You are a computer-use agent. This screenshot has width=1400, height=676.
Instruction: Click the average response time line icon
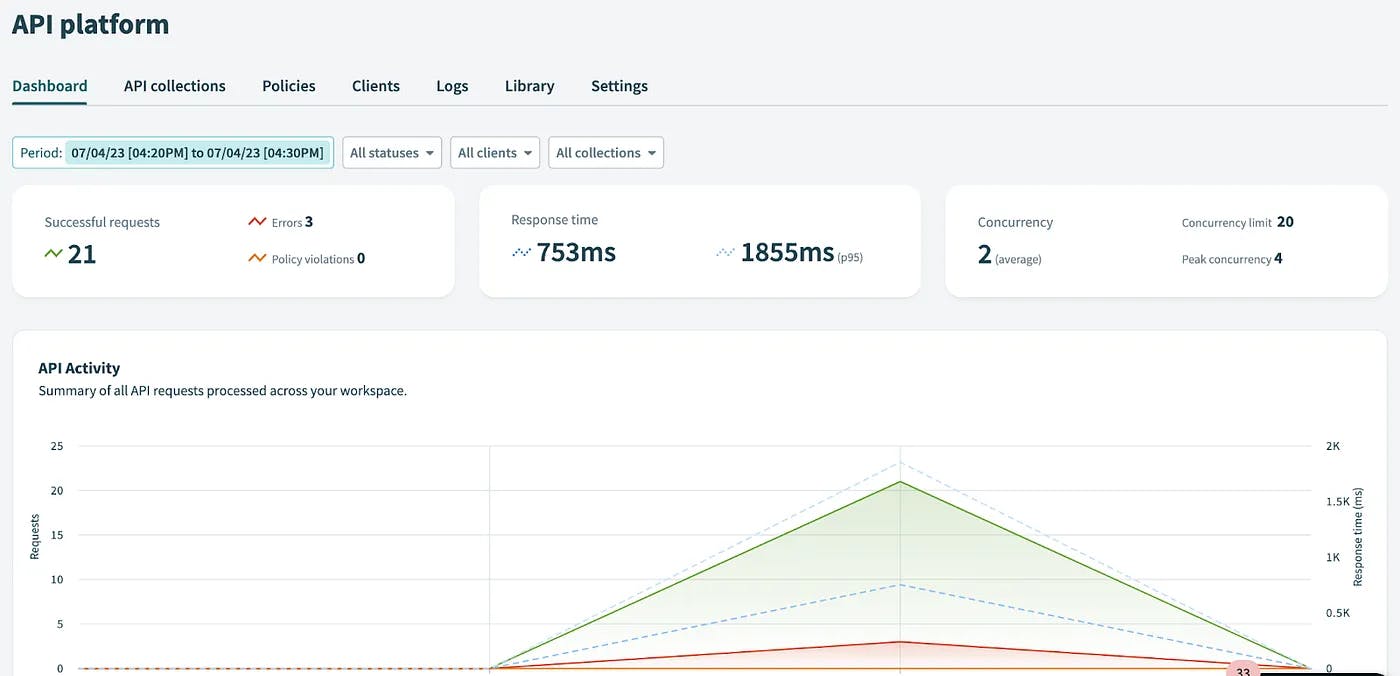[521, 254]
